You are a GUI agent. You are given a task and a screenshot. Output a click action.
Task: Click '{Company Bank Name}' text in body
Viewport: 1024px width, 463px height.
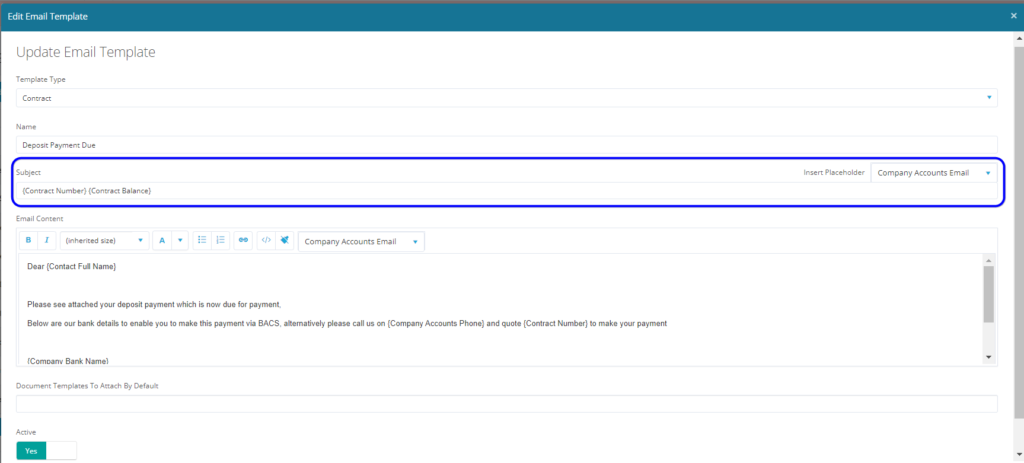(x=68, y=361)
